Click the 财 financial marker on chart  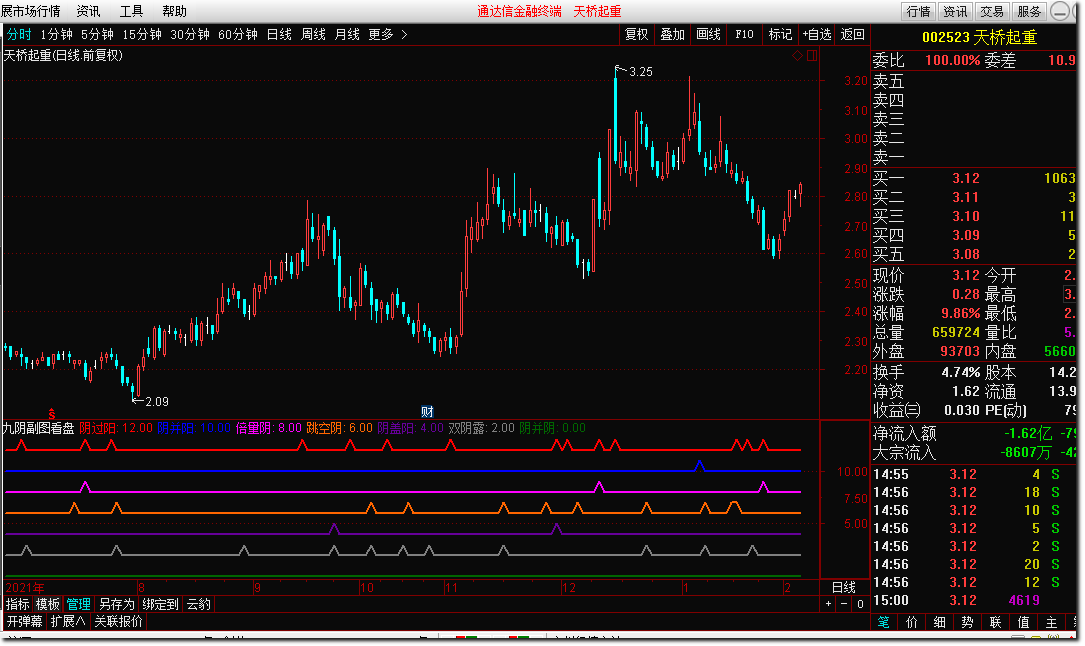tap(427, 412)
